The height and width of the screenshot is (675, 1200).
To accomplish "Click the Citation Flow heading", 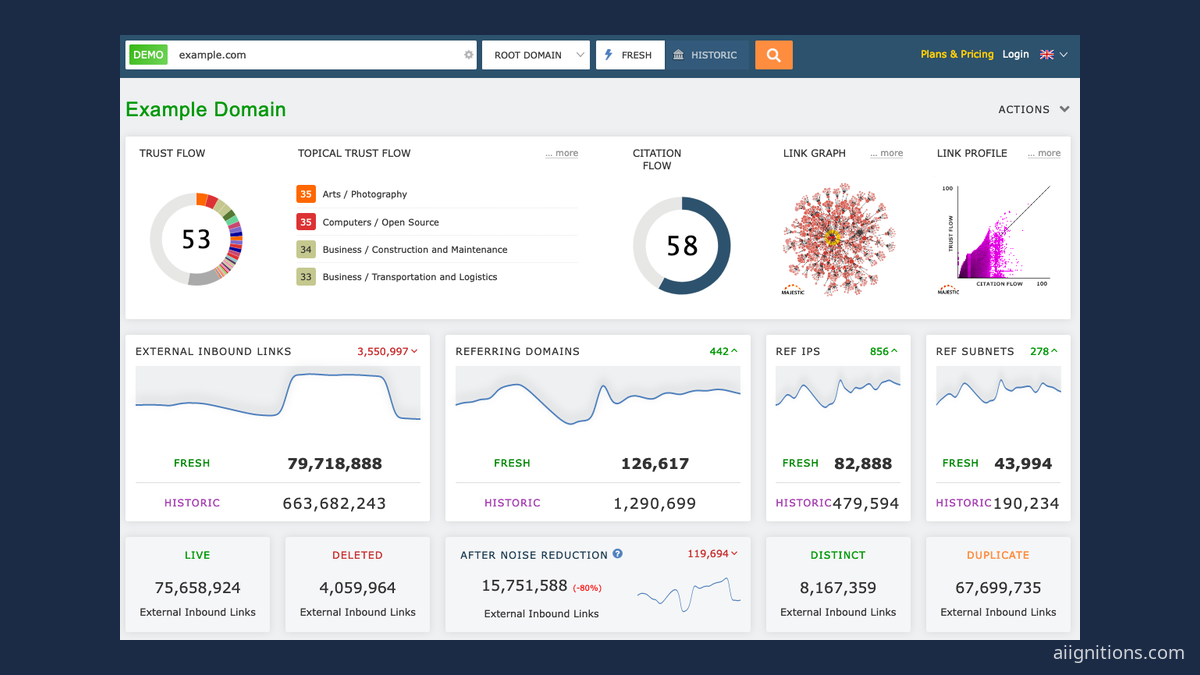I will click(657, 159).
